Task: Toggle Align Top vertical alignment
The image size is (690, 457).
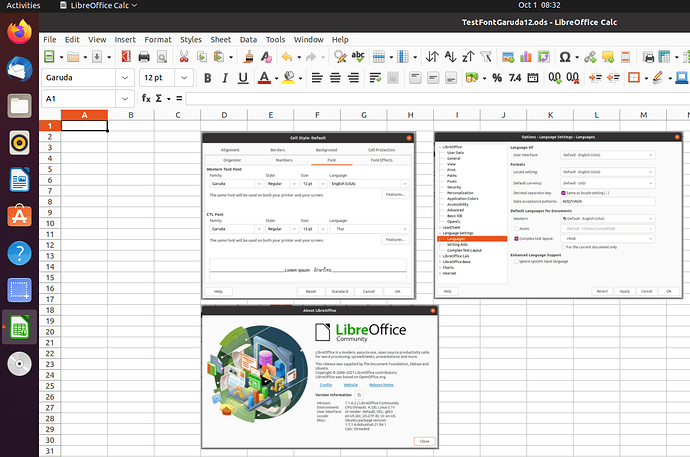Action: [x=415, y=78]
